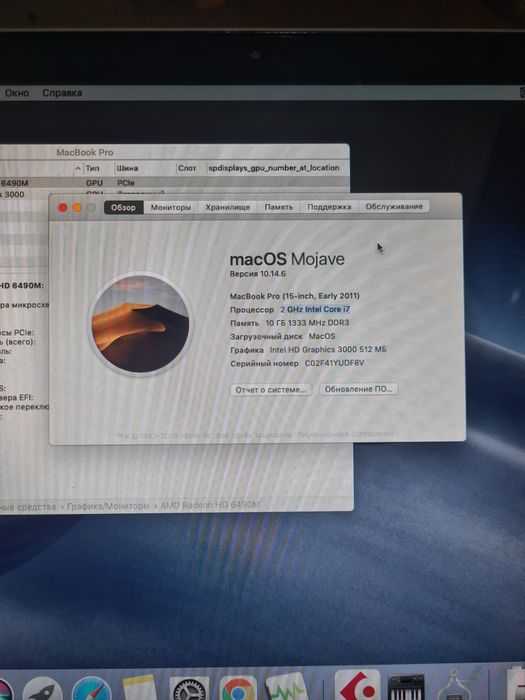The image size is (525, 700).
Task: Launch Cubase red icon in Dock
Action: click(357, 685)
